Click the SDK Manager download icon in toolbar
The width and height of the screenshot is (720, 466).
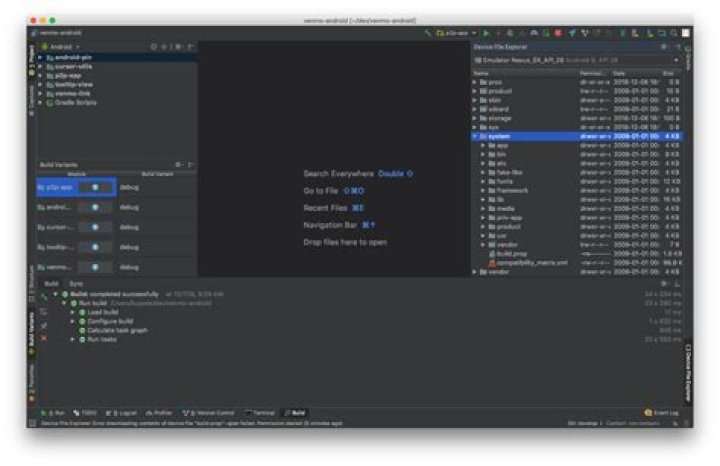tap(649, 33)
